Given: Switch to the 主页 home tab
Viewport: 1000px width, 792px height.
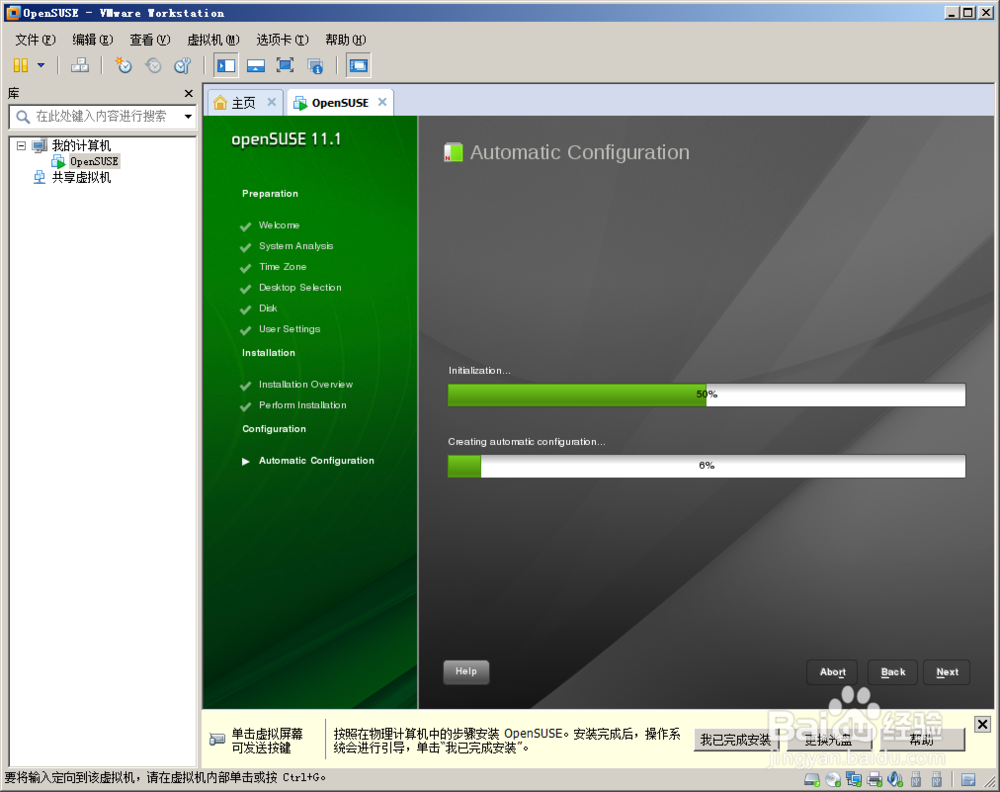Looking at the screenshot, I should [243, 103].
